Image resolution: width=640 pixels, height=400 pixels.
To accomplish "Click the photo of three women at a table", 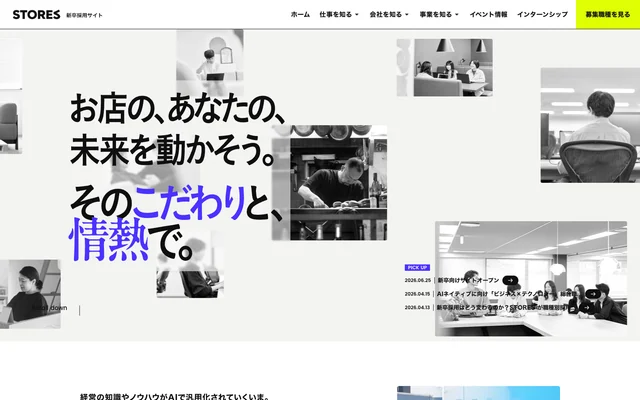I will click(x=453, y=68).
